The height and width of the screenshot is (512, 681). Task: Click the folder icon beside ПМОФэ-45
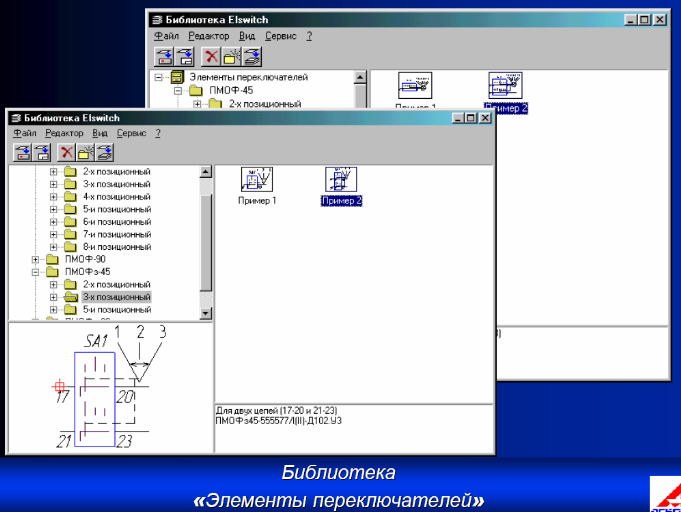53,272
